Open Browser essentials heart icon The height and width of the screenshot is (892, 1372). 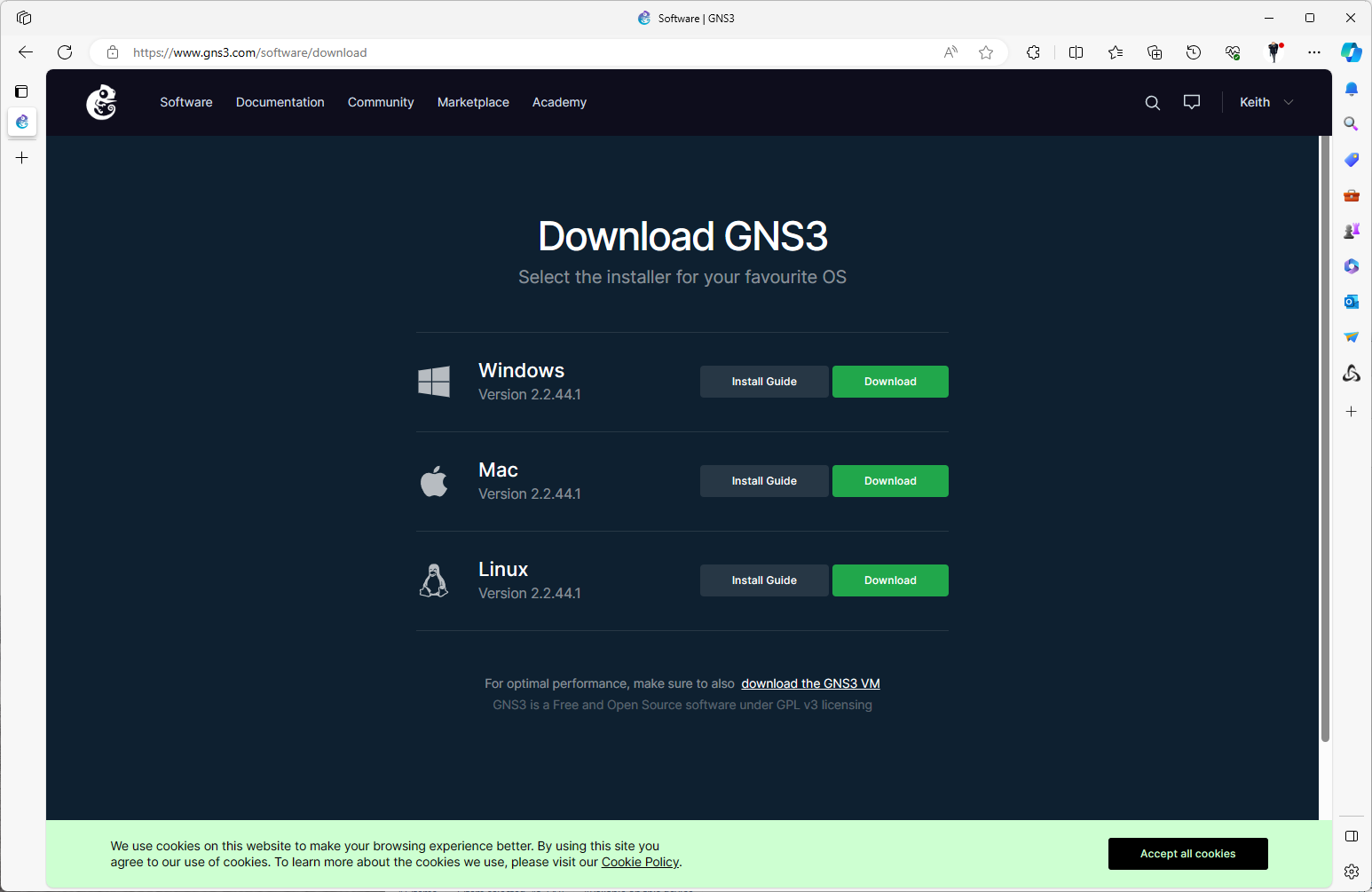click(x=1233, y=52)
